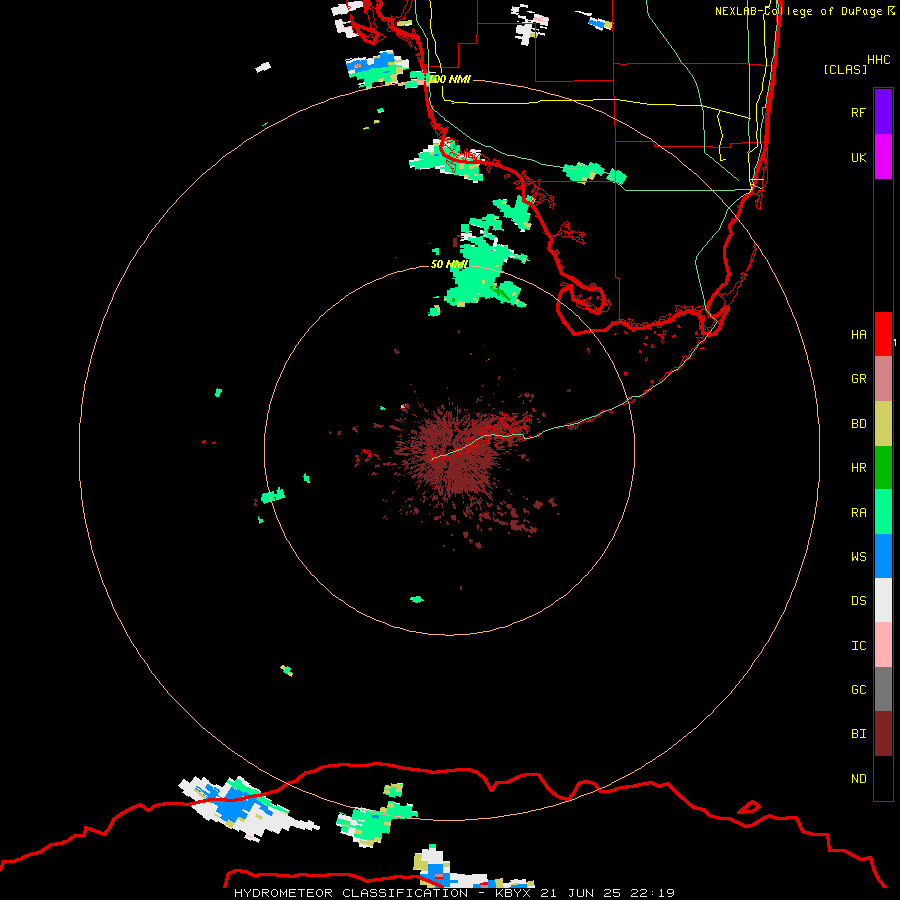Pick the RA light green legend swatch

(883, 512)
